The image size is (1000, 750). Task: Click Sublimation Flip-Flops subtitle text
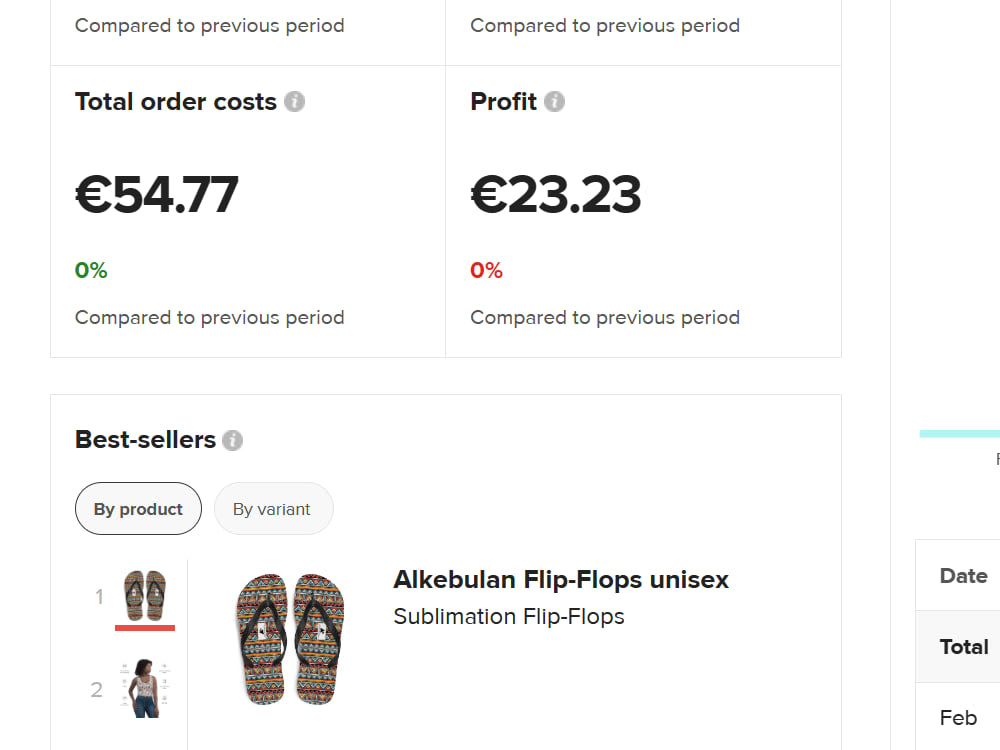pyautogui.click(x=508, y=617)
